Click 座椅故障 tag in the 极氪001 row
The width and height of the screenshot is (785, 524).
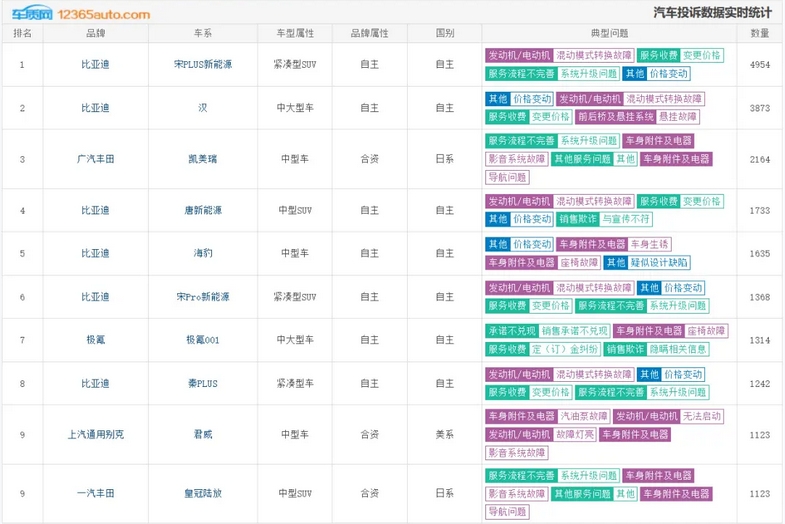point(706,331)
